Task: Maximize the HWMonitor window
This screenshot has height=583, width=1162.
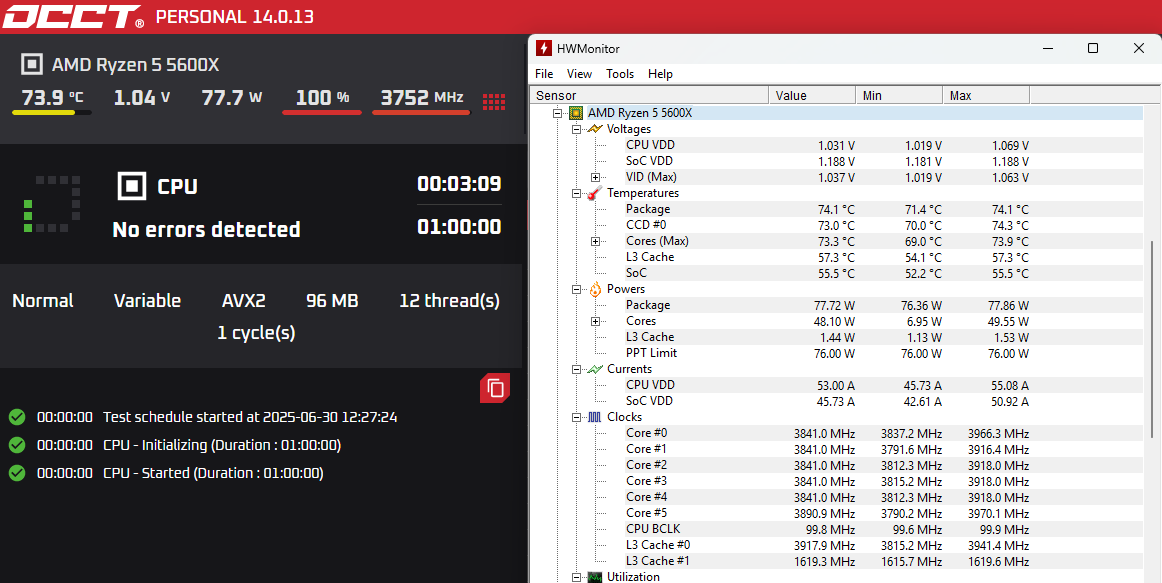Action: tap(1092, 48)
